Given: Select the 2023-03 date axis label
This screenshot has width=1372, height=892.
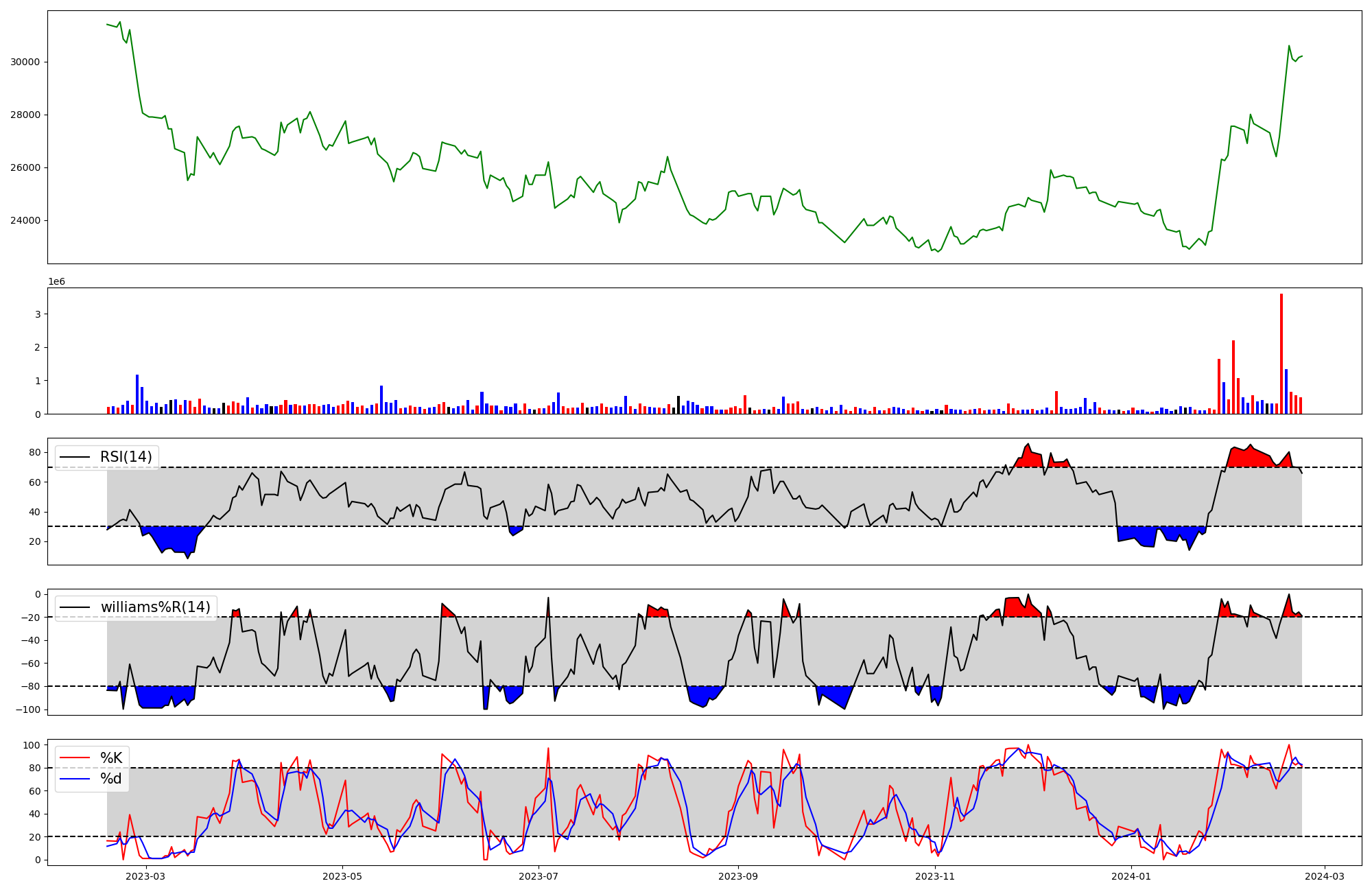Looking at the screenshot, I should 145,876.
